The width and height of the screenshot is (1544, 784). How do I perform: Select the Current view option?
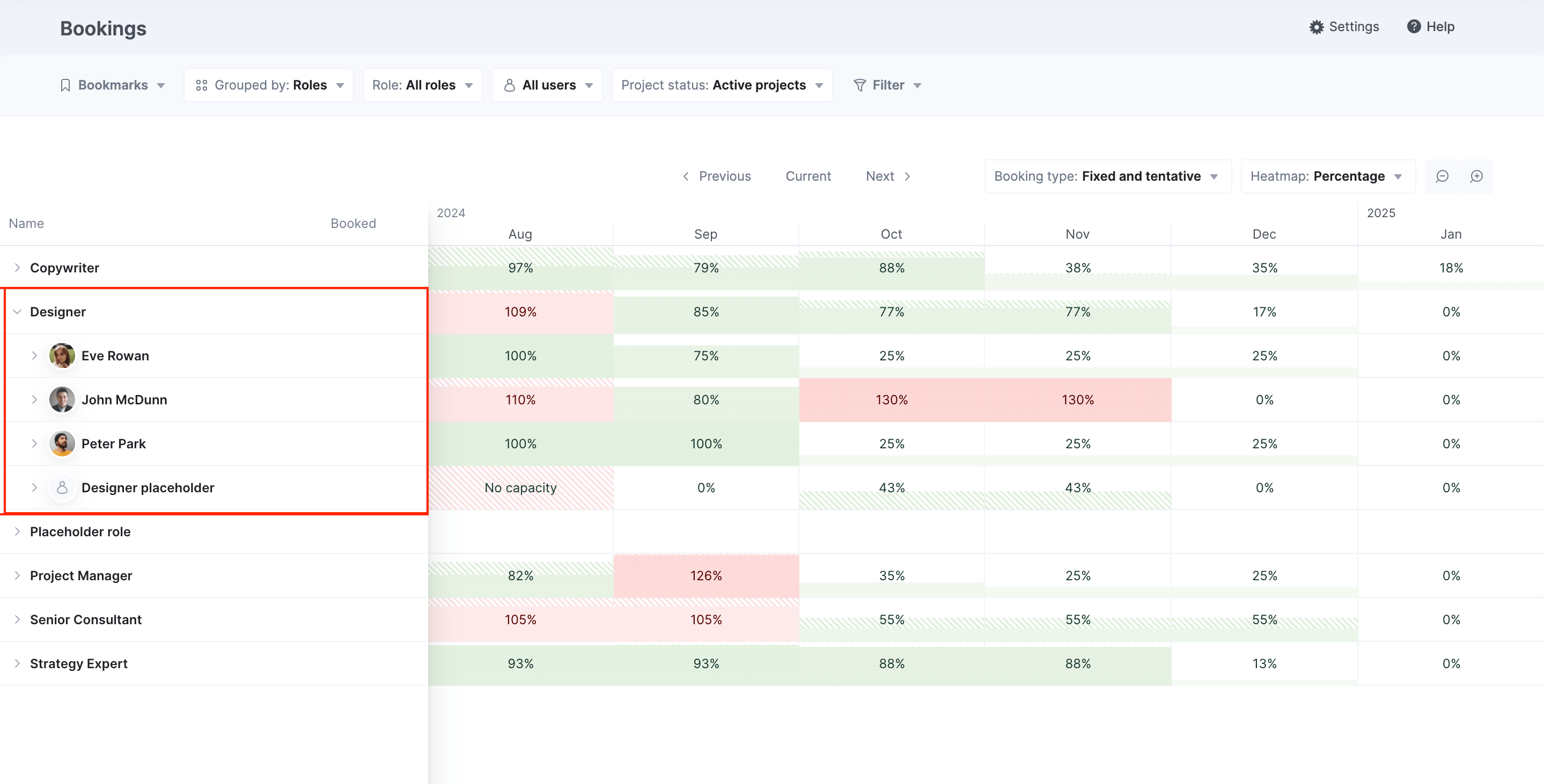(x=808, y=176)
